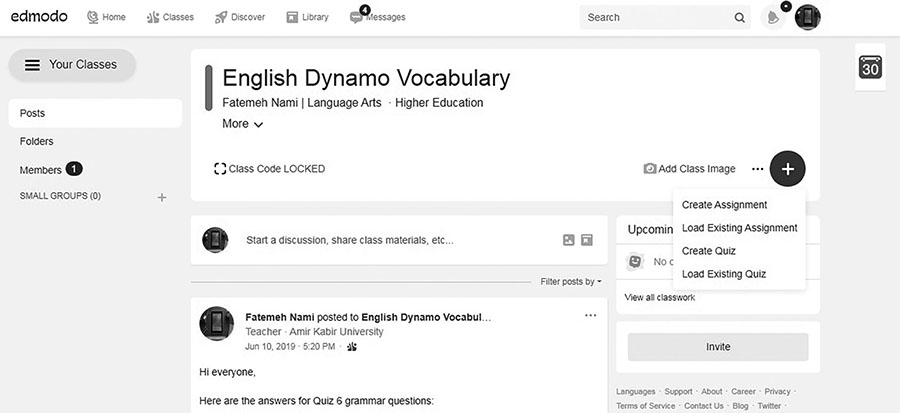This screenshot has height=413, width=900.
Task: Click the round plus create button
Action: pos(788,169)
